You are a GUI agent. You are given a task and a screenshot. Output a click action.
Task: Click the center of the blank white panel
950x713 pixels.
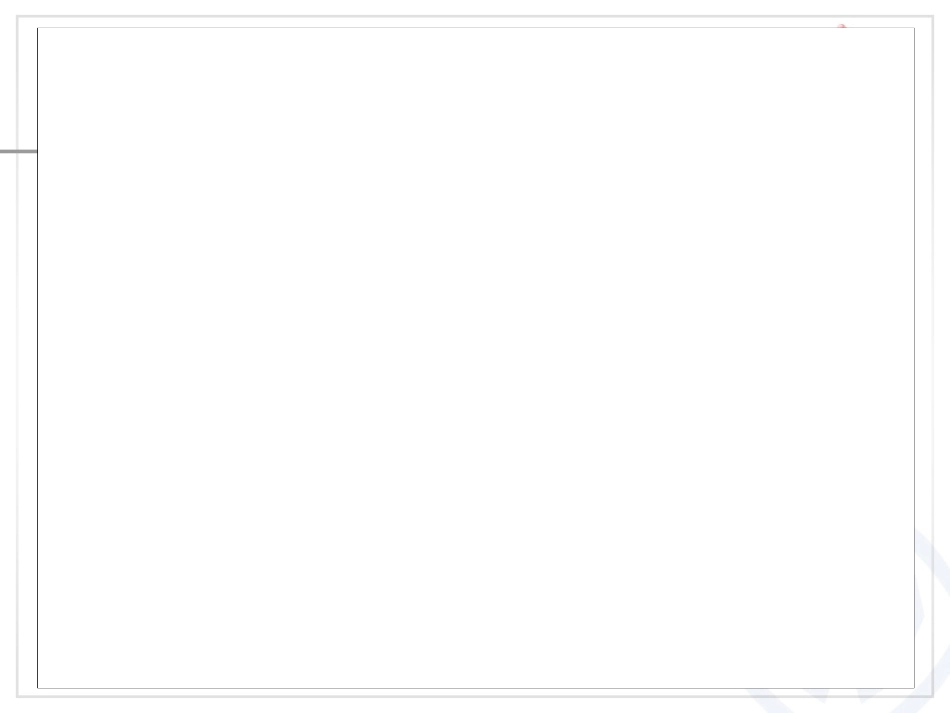[x=476, y=358]
